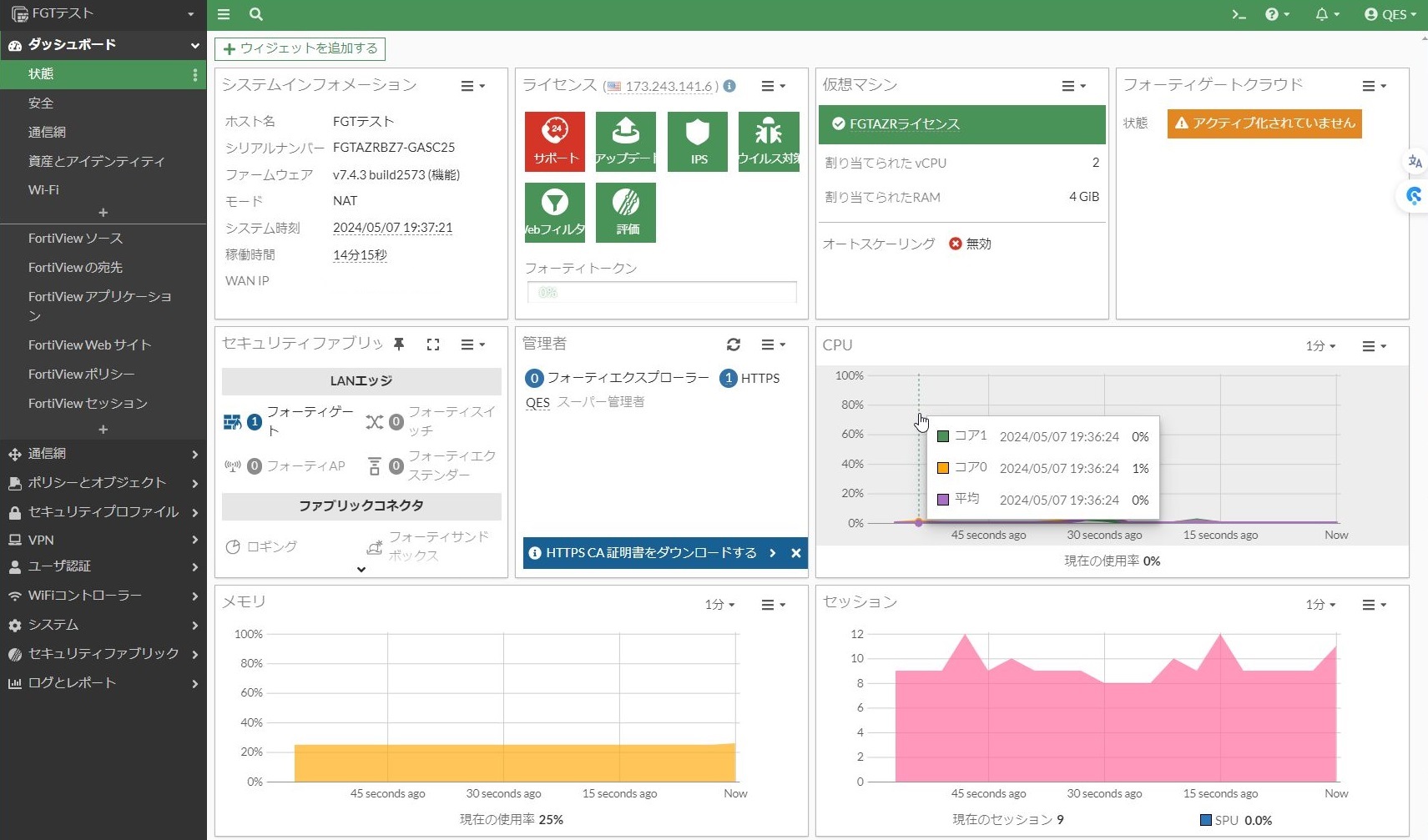Expand the VPN sidebar menu

(x=103, y=540)
